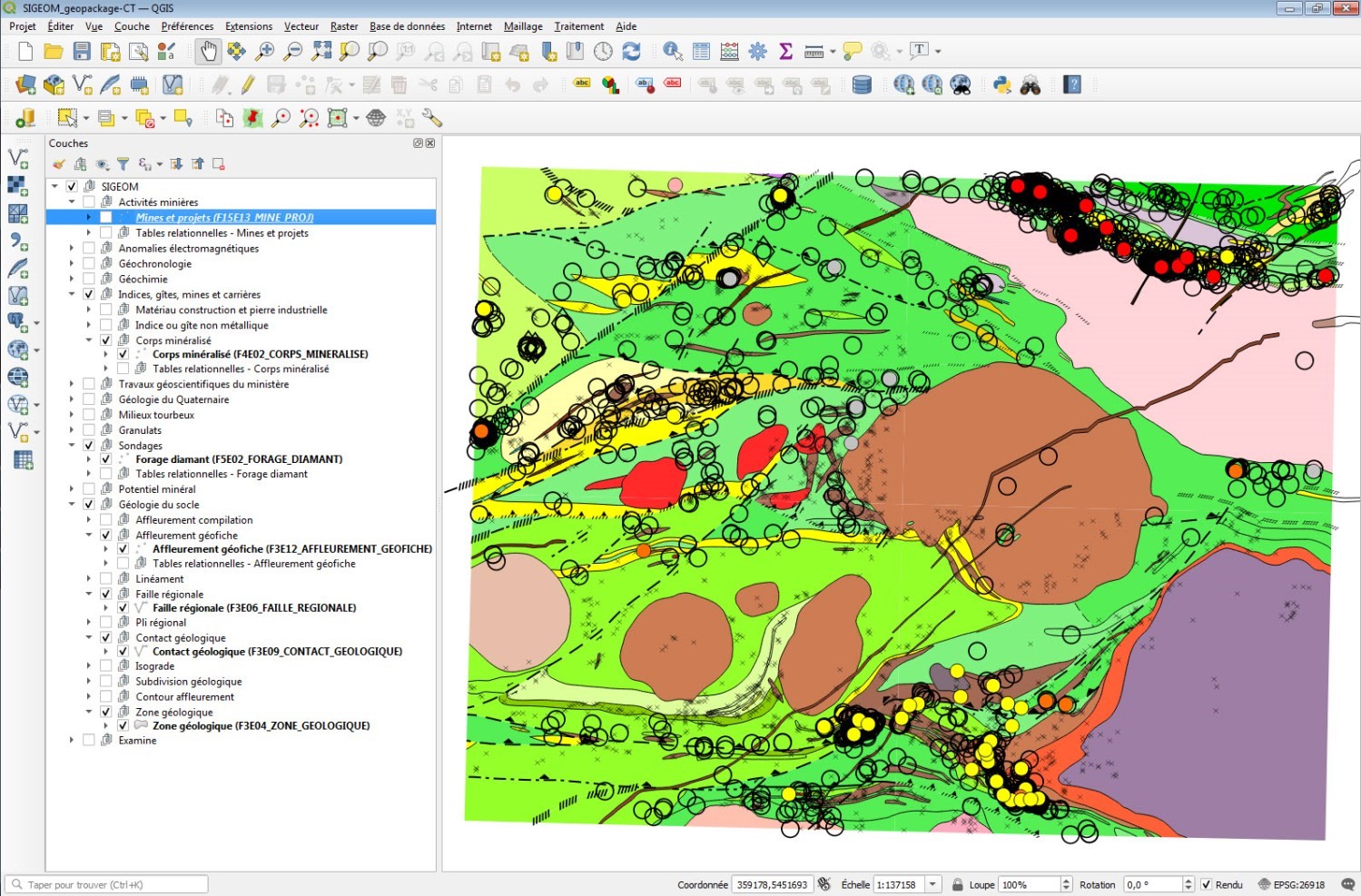
Task: Open the Raster menu
Action: click(344, 26)
